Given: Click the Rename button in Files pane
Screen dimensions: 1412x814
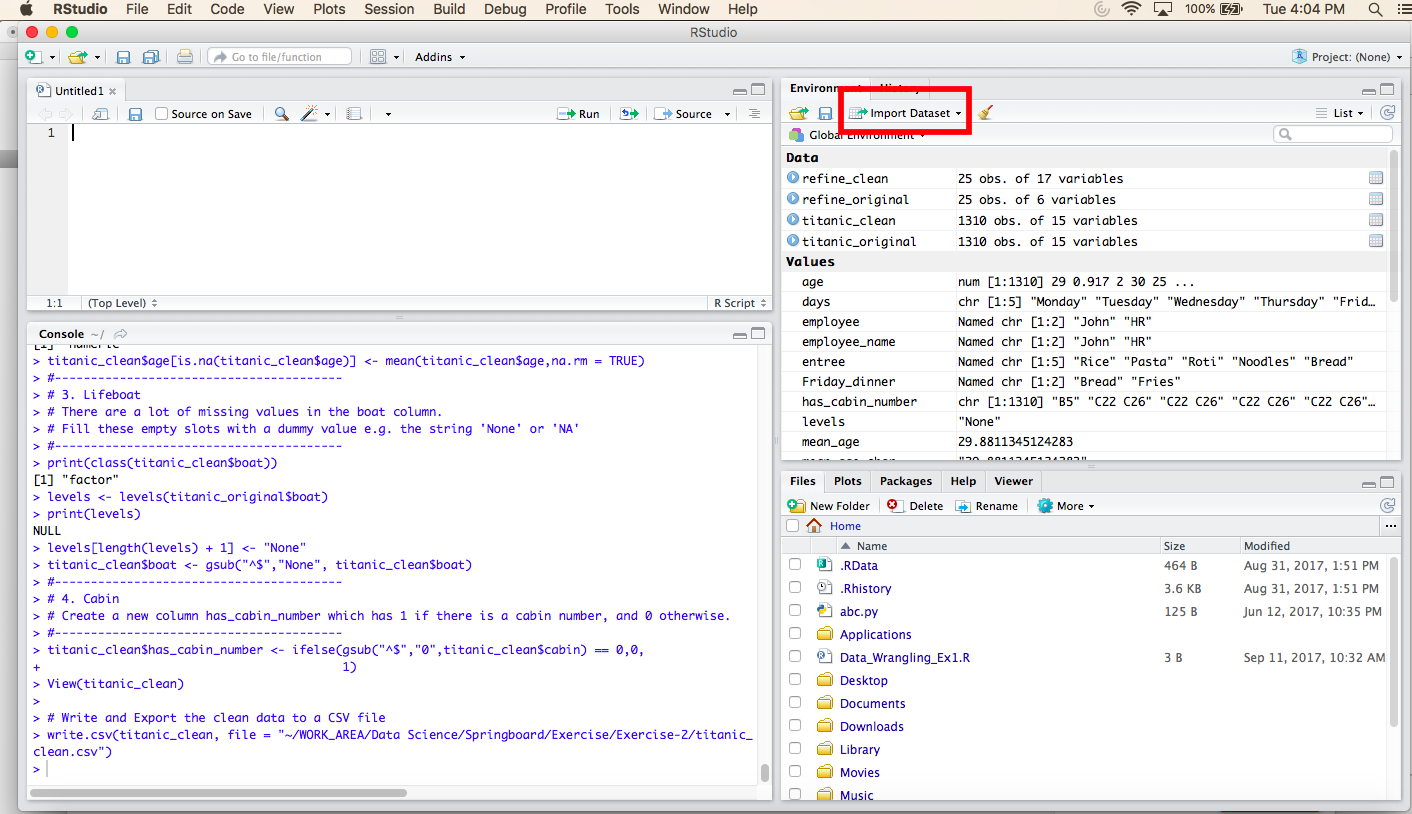Looking at the screenshot, I should [x=987, y=505].
